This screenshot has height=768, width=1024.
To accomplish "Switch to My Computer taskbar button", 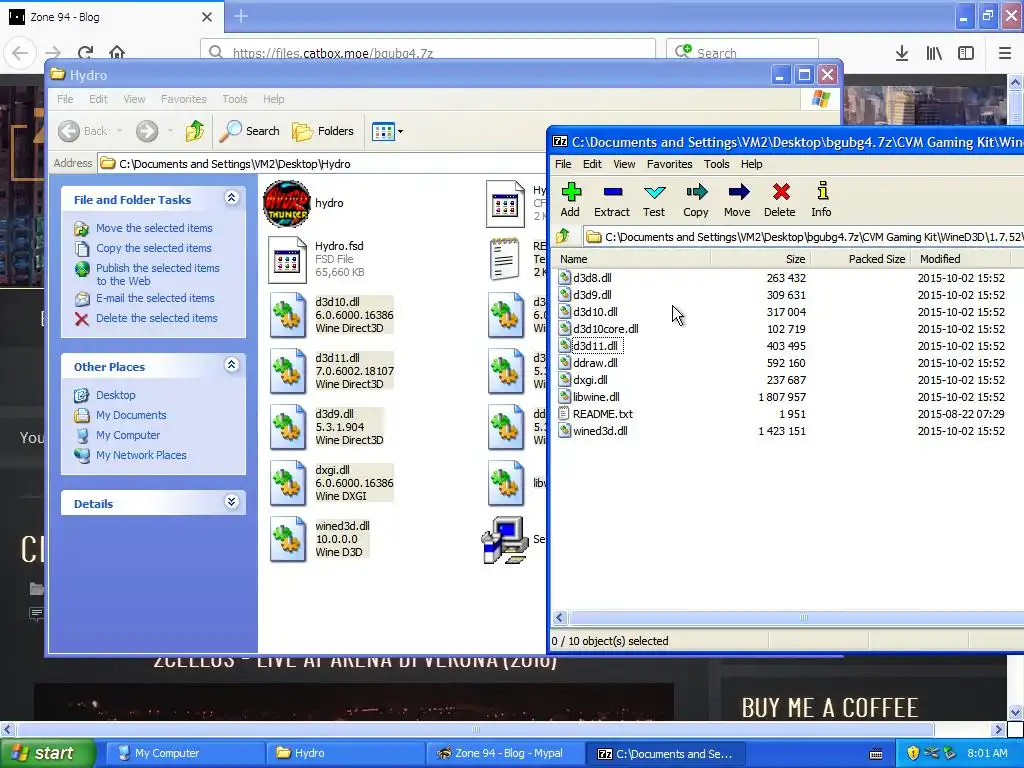I will click(x=185, y=754).
